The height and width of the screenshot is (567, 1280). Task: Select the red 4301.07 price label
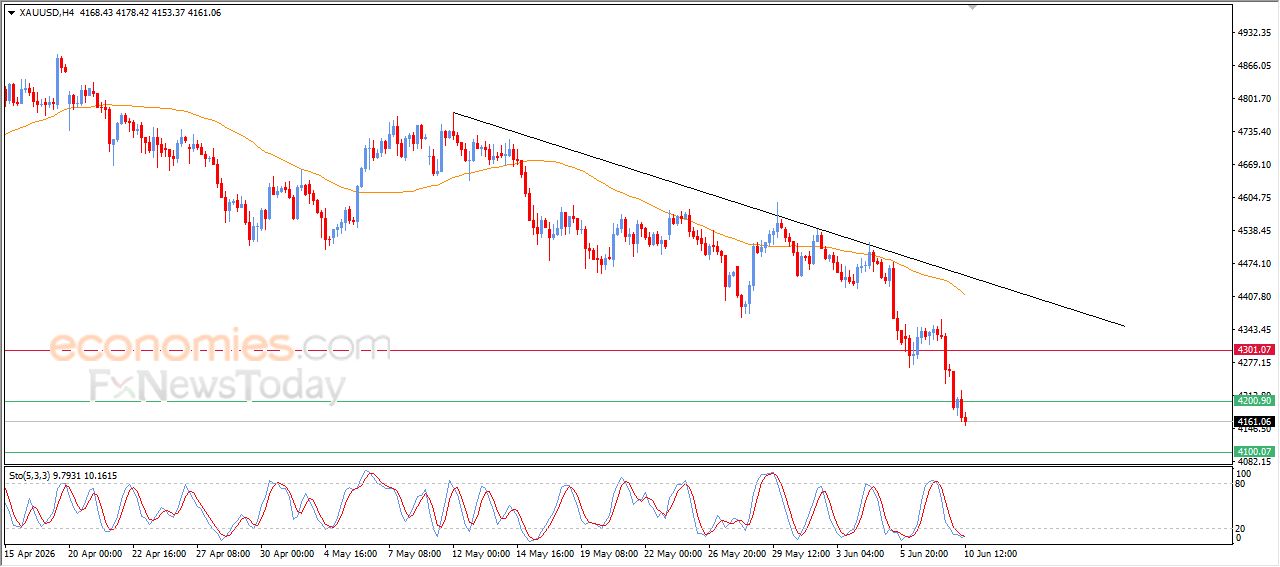[x=1254, y=350]
